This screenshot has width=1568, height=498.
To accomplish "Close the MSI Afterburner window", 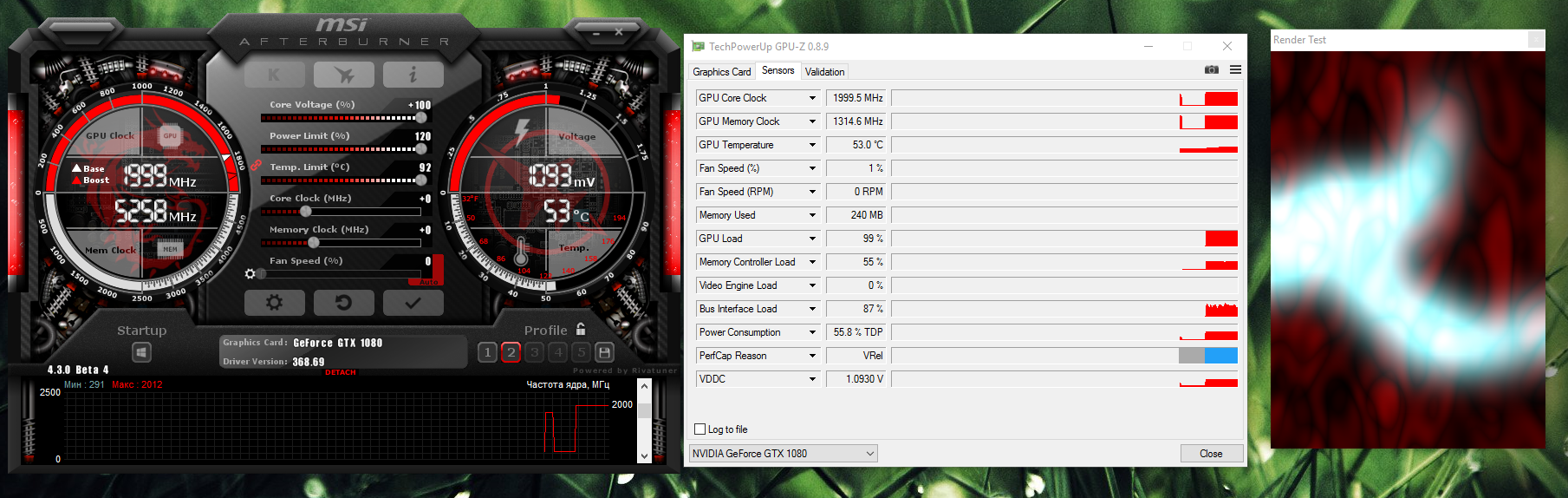I will pos(619,32).
